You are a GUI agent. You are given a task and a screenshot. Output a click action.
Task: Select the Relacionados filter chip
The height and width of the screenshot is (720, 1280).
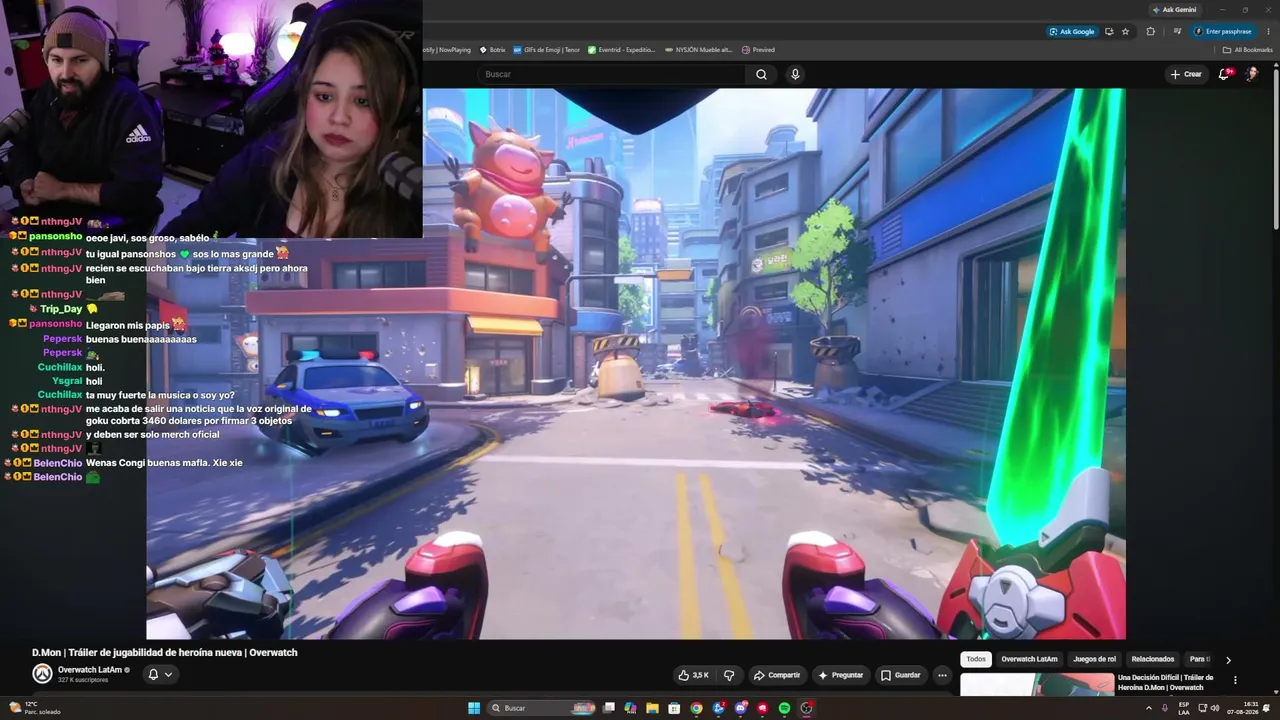pyautogui.click(x=1153, y=659)
